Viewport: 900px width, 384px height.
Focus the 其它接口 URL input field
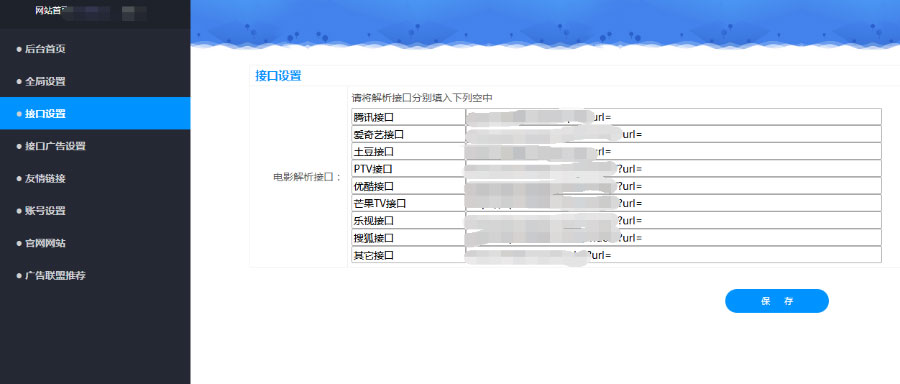[x=673, y=254]
